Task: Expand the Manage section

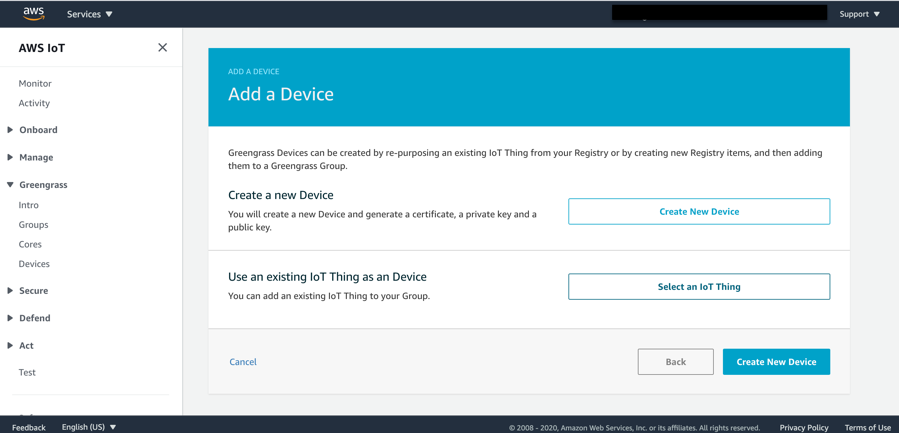Action: (x=30, y=158)
